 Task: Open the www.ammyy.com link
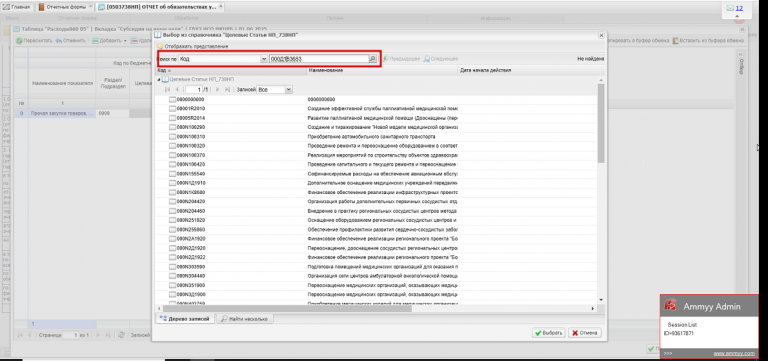734,353
